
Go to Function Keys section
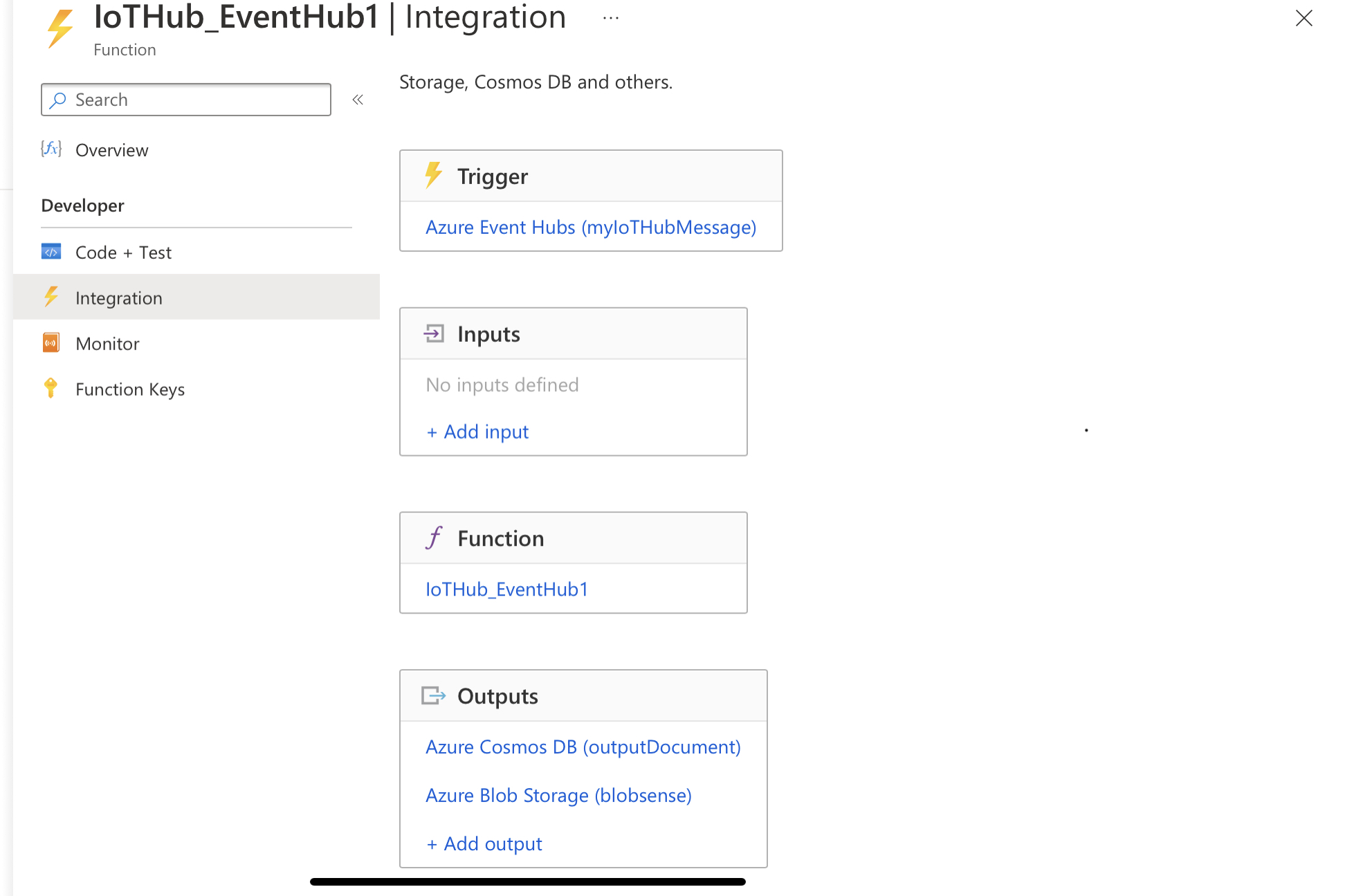[x=129, y=390]
